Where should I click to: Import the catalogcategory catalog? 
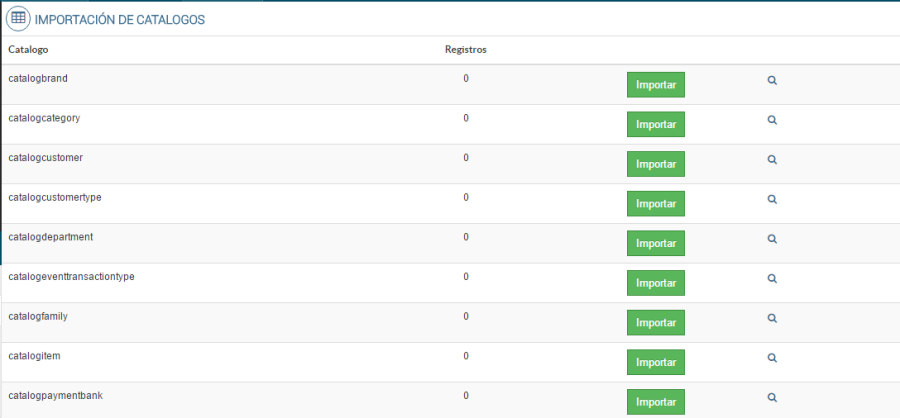655,124
